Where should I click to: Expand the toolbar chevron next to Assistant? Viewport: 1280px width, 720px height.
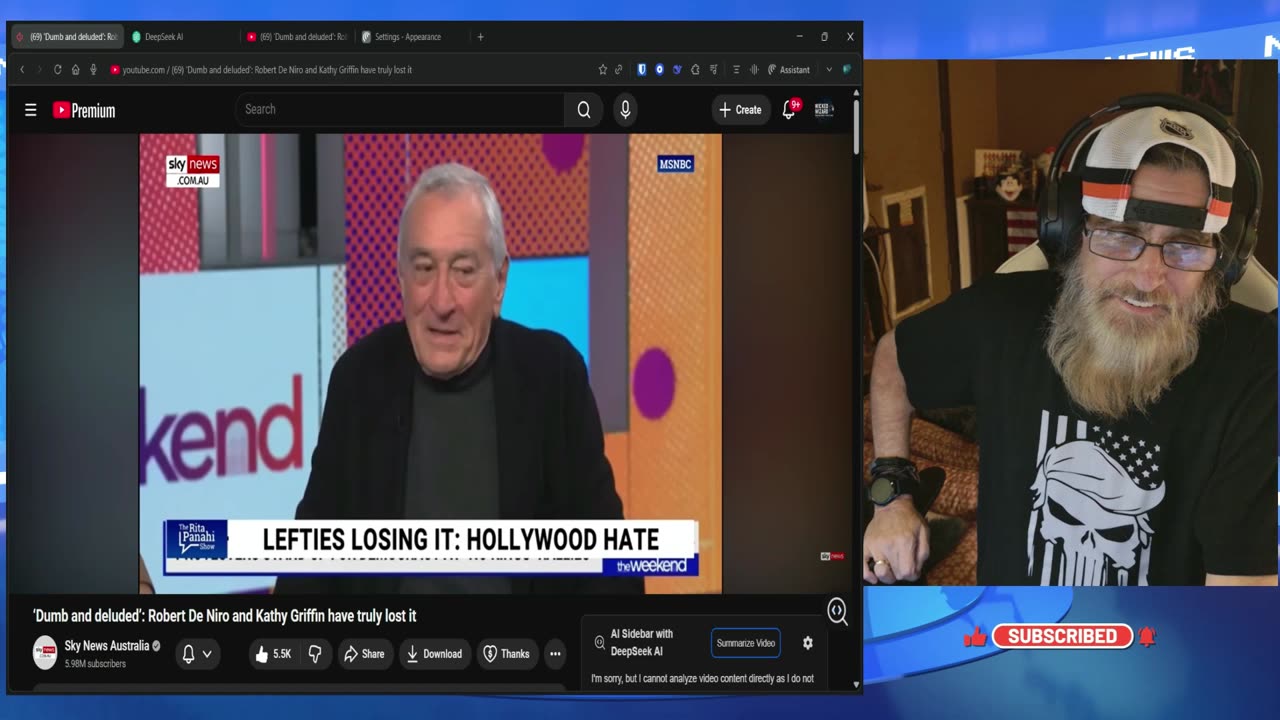click(x=829, y=70)
